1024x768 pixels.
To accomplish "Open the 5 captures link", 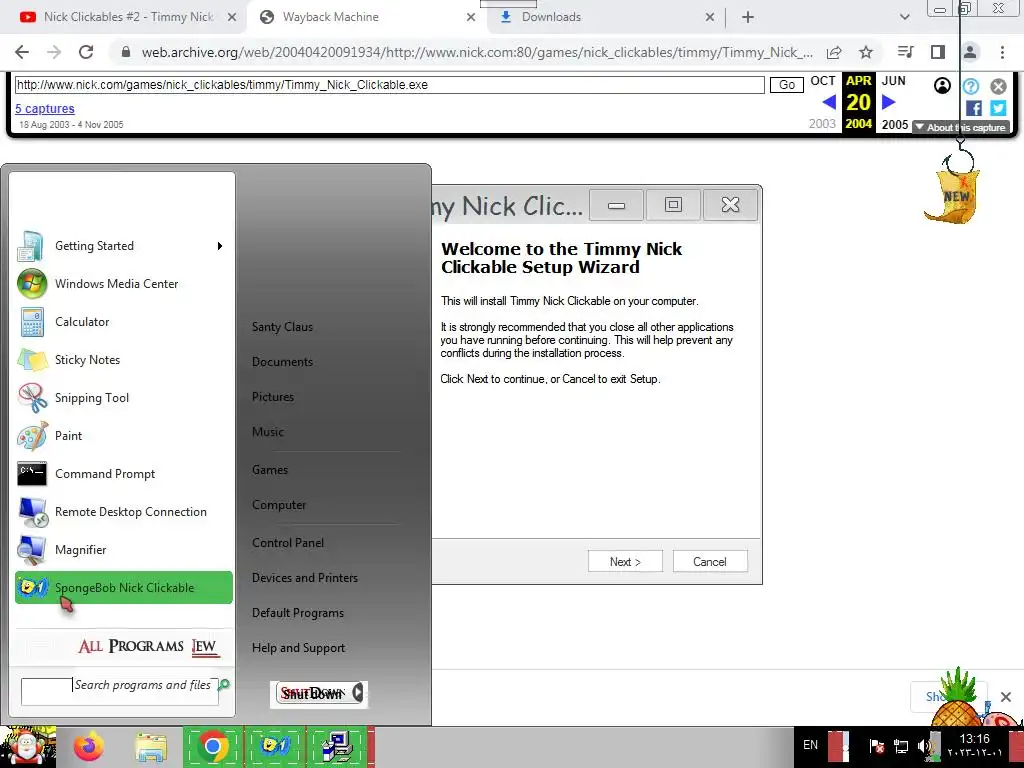I will click(x=45, y=108).
